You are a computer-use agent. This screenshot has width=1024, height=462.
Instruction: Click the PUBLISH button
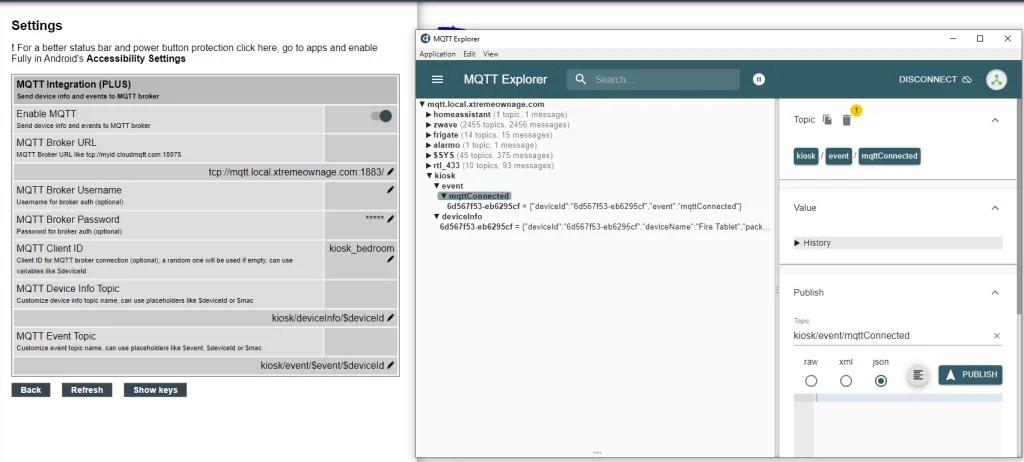coord(970,374)
